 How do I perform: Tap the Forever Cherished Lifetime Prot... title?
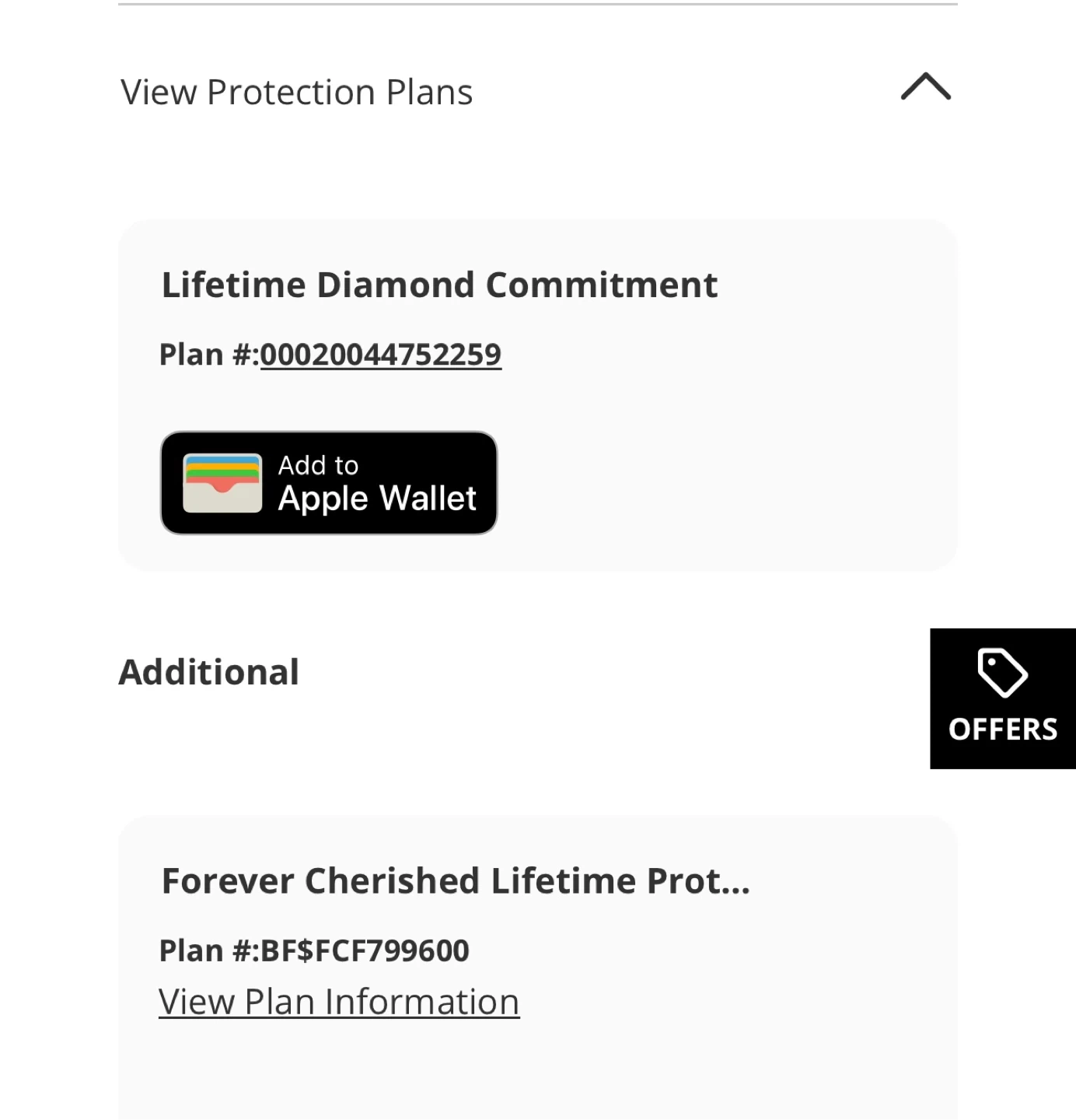(456, 881)
